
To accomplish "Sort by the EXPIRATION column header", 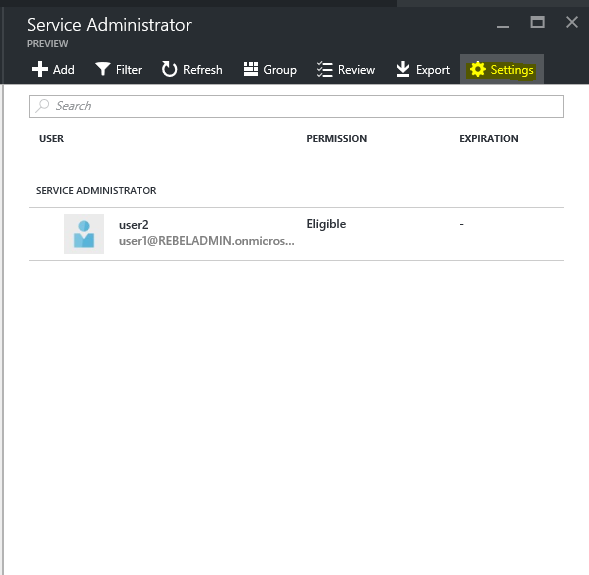I will (489, 139).
